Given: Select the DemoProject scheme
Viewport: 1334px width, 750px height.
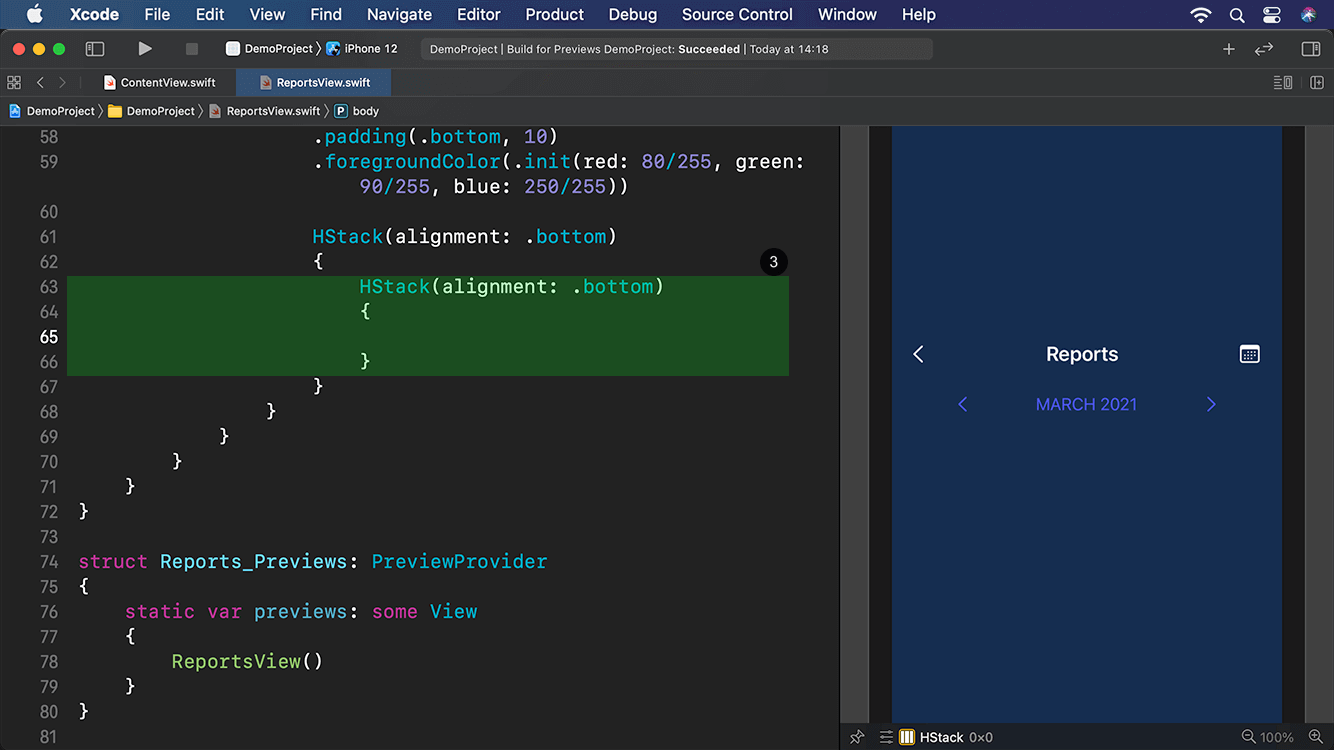Looking at the screenshot, I should pyautogui.click(x=270, y=49).
